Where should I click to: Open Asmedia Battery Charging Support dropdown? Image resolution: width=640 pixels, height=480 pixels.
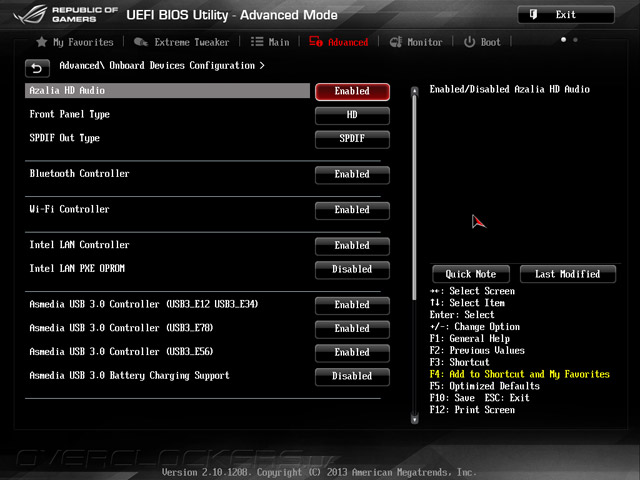pyautogui.click(x=352, y=376)
